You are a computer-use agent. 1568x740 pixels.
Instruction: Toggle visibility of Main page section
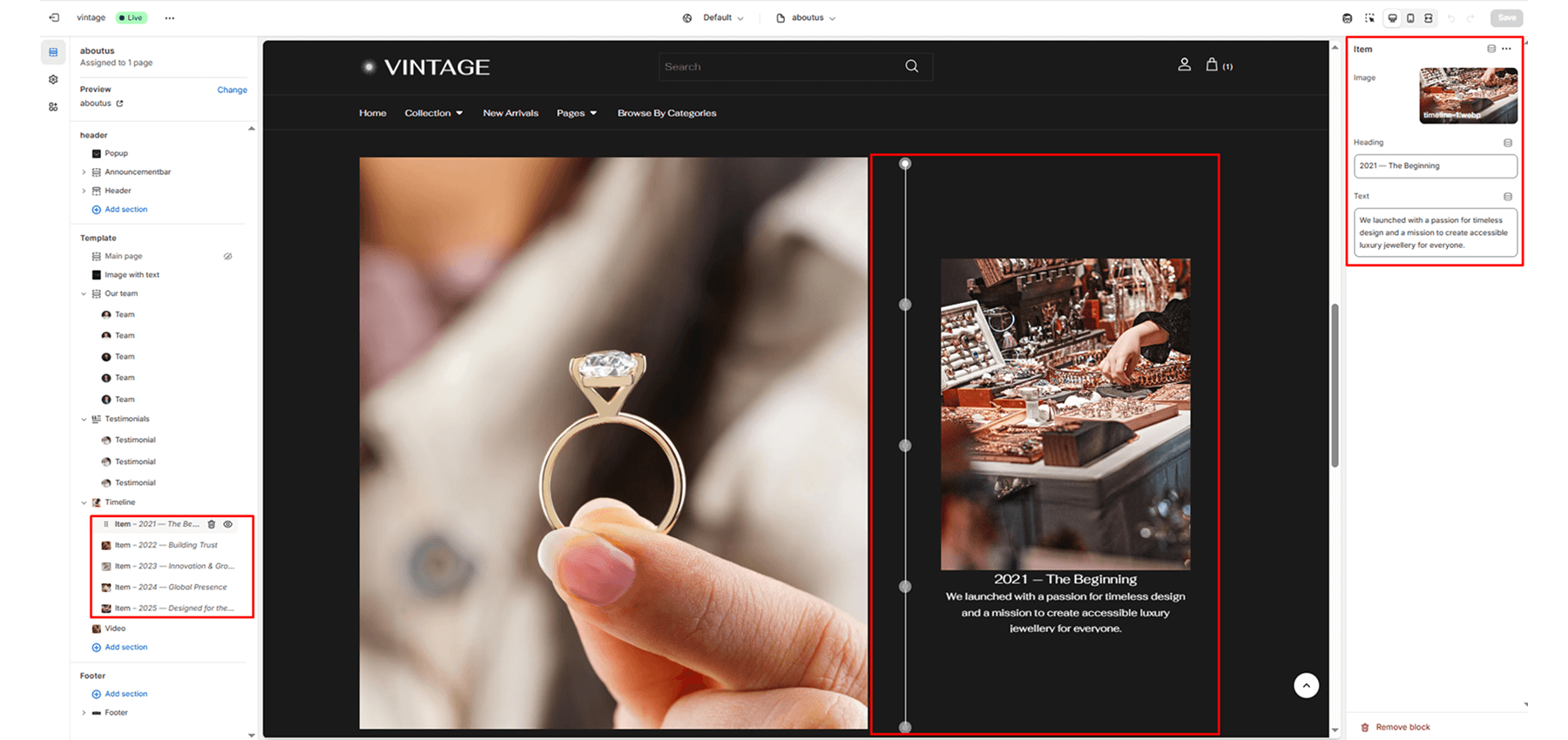[227, 256]
